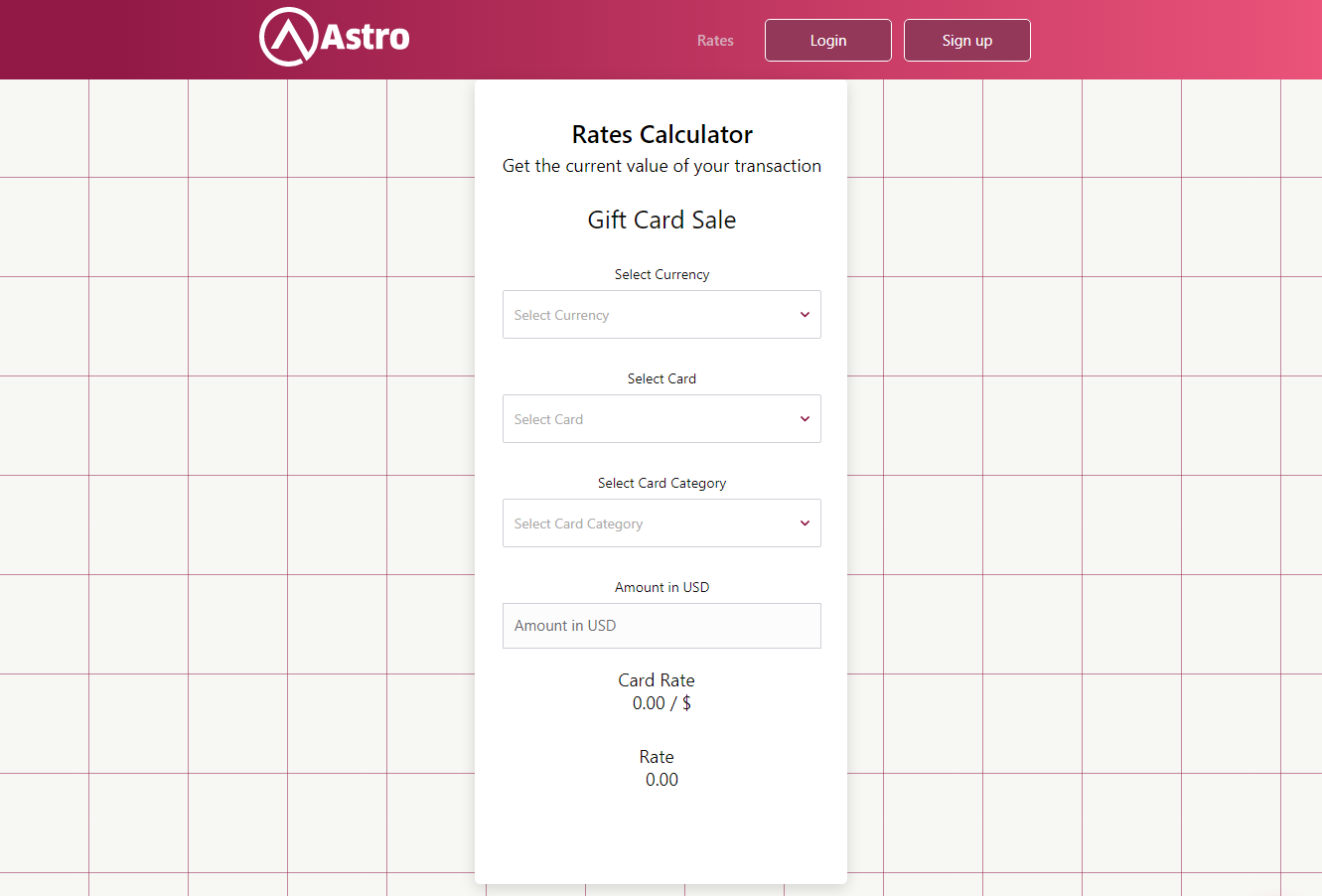1322x896 pixels.
Task: Open the Rates navigation link
Action: (715, 41)
